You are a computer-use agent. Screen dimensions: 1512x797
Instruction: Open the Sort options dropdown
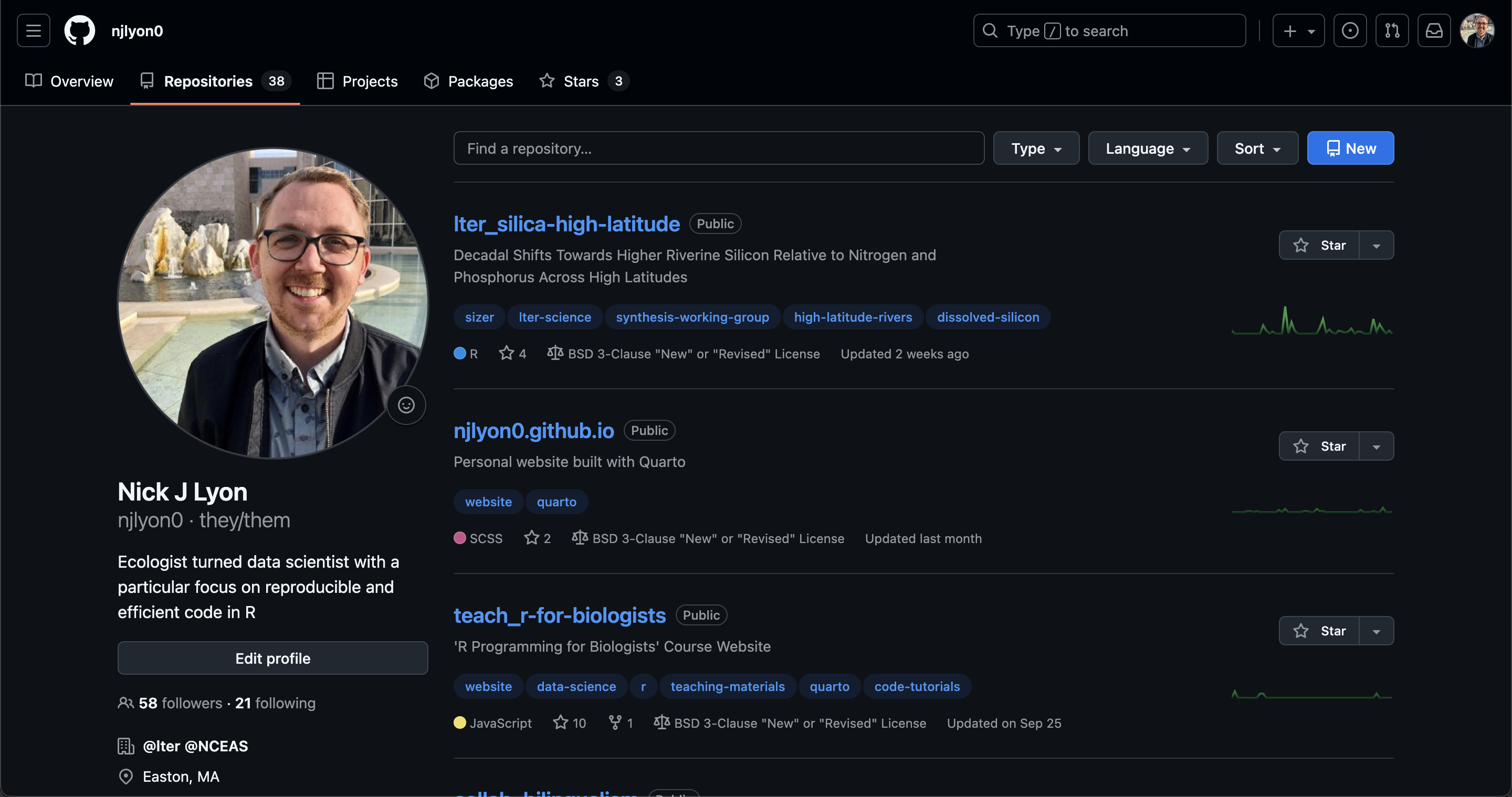(1256, 148)
